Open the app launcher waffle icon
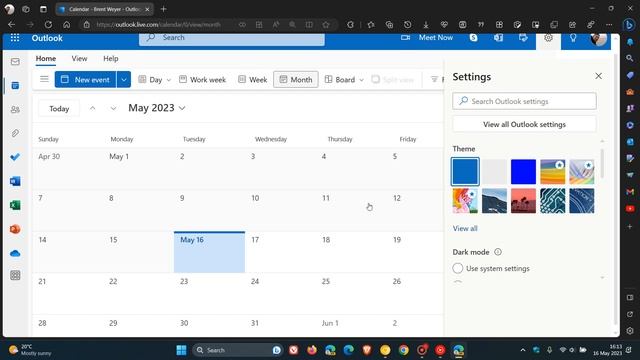This screenshot has width=640, height=360. [x=15, y=38]
